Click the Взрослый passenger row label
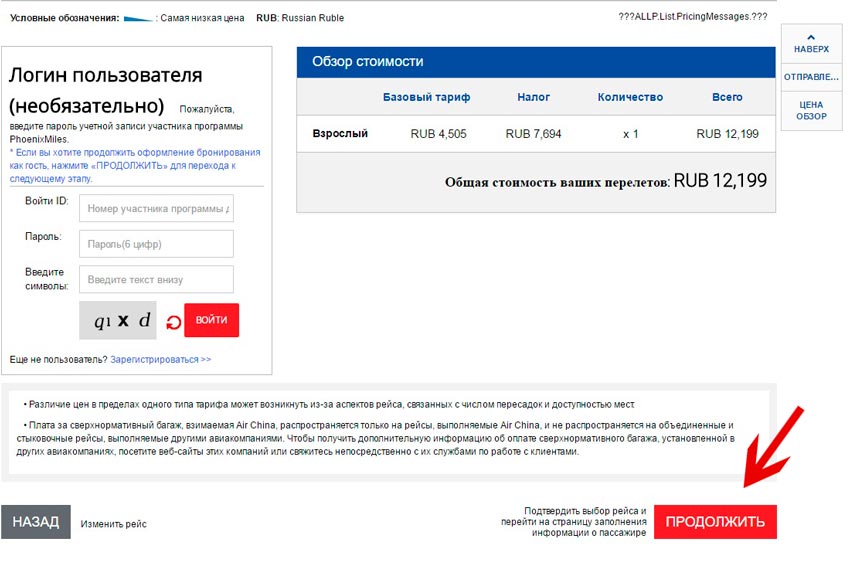The image size is (850, 588). [x=340, y=133]
